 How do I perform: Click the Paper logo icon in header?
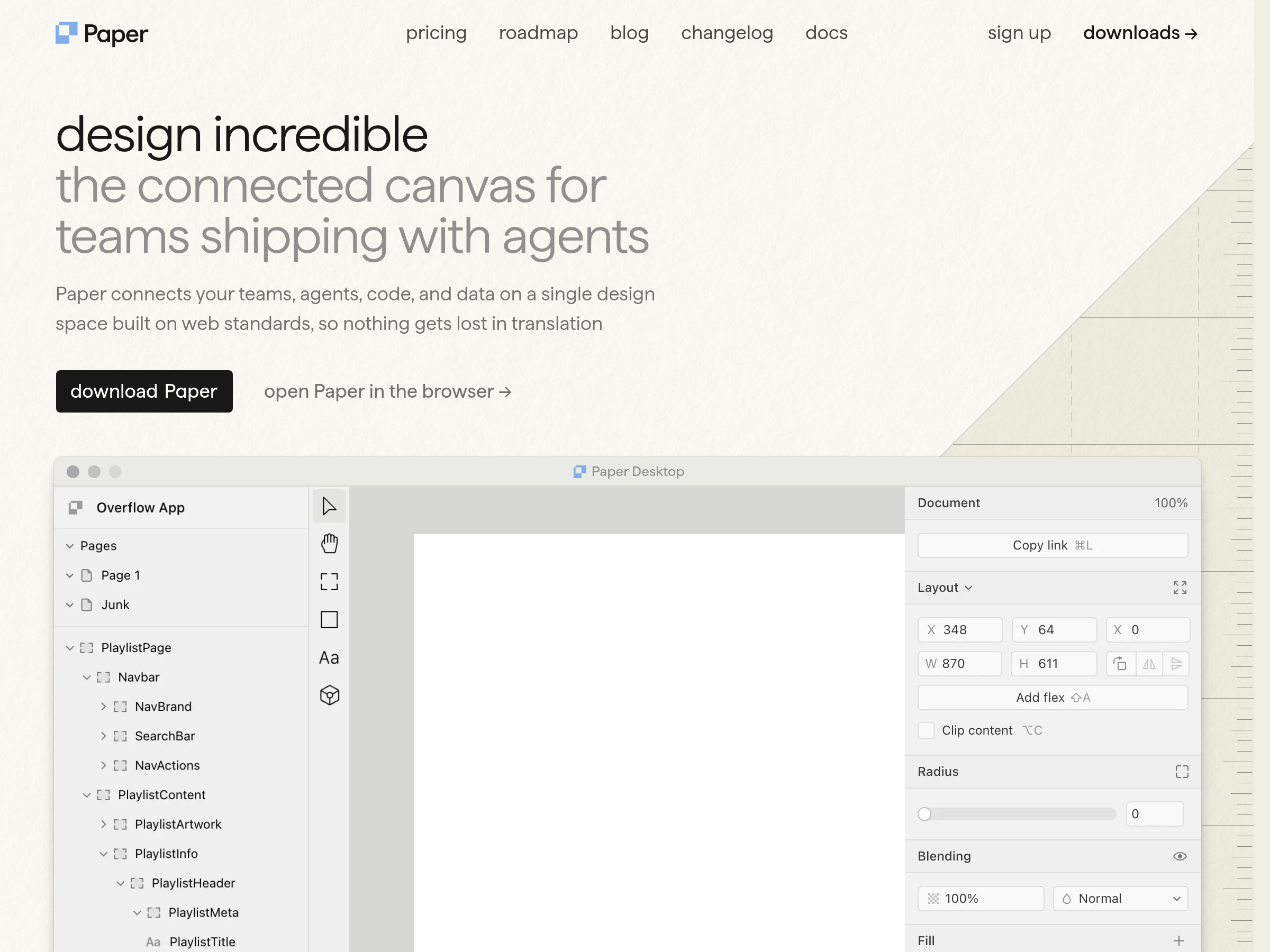(x=66, y=33)
